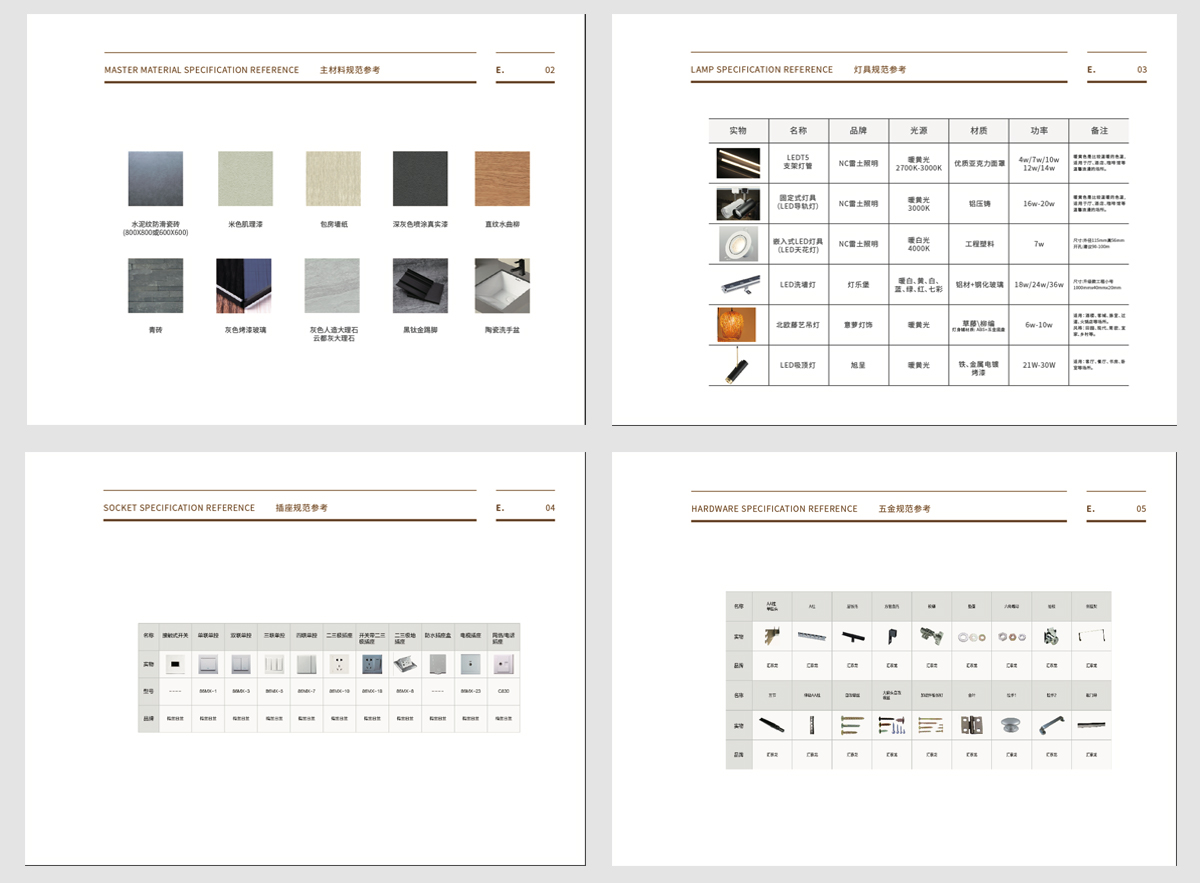
Task: Choose the 包房墙纸 wallpaper sample
Action: pos(333,179)
